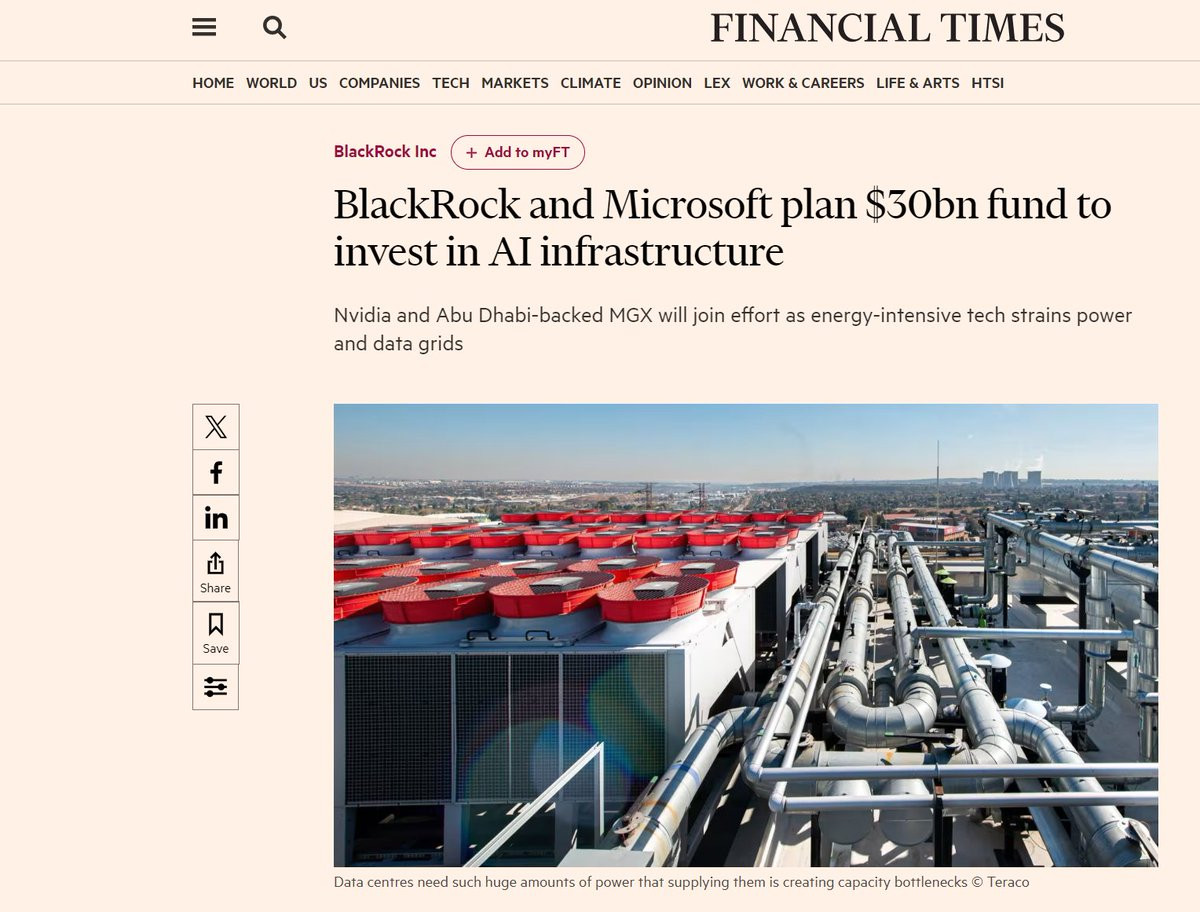Share article on X
This screenshot has height=912, width=1200.
[216, 427]
